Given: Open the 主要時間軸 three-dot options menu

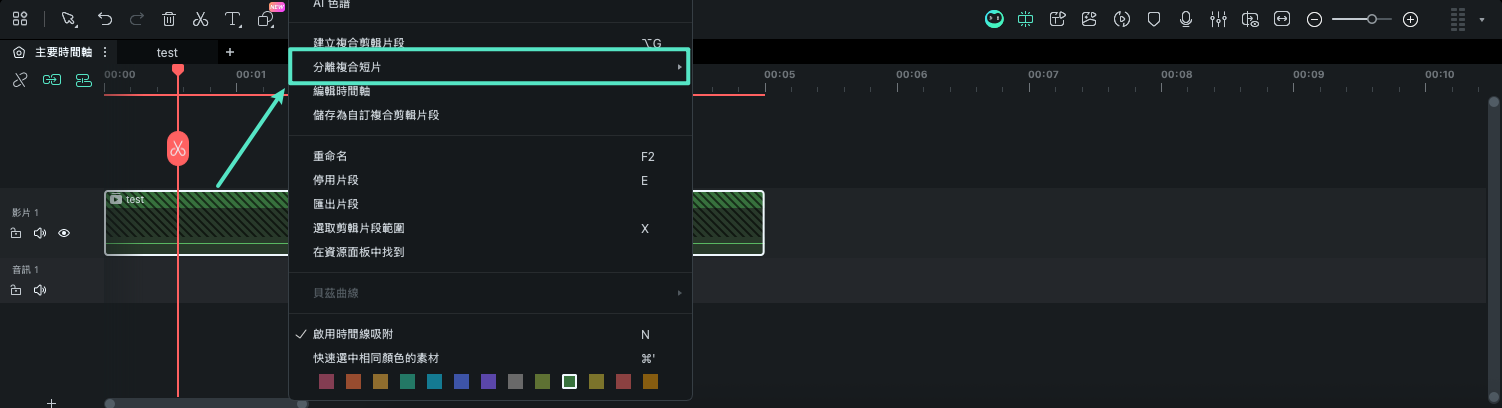Looking at the screenshot, I should pos(105,52).
